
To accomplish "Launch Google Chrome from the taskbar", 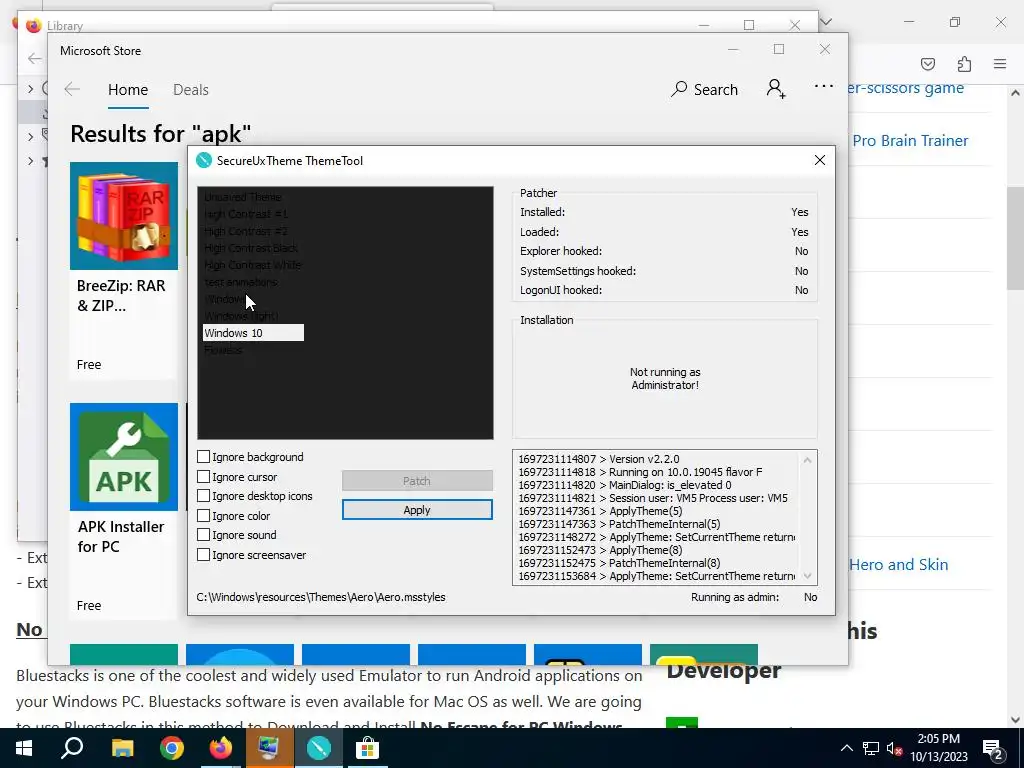I will (x=172, y=748).
